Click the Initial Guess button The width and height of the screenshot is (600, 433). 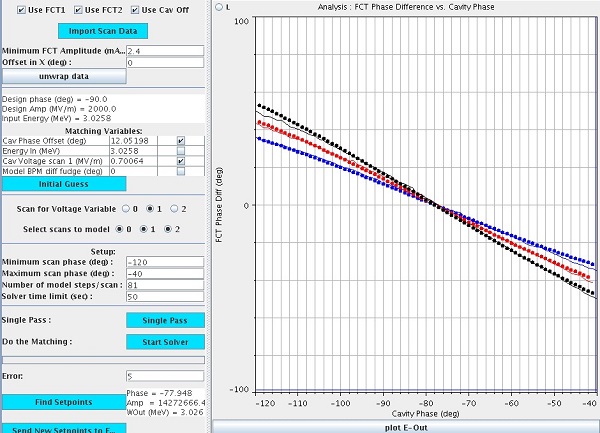[63, 184]
